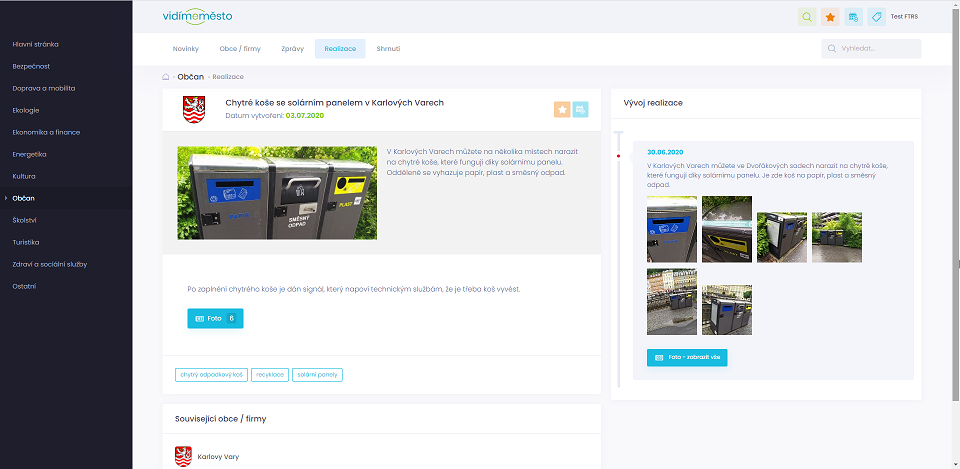Click the recyklace tag

270,375
